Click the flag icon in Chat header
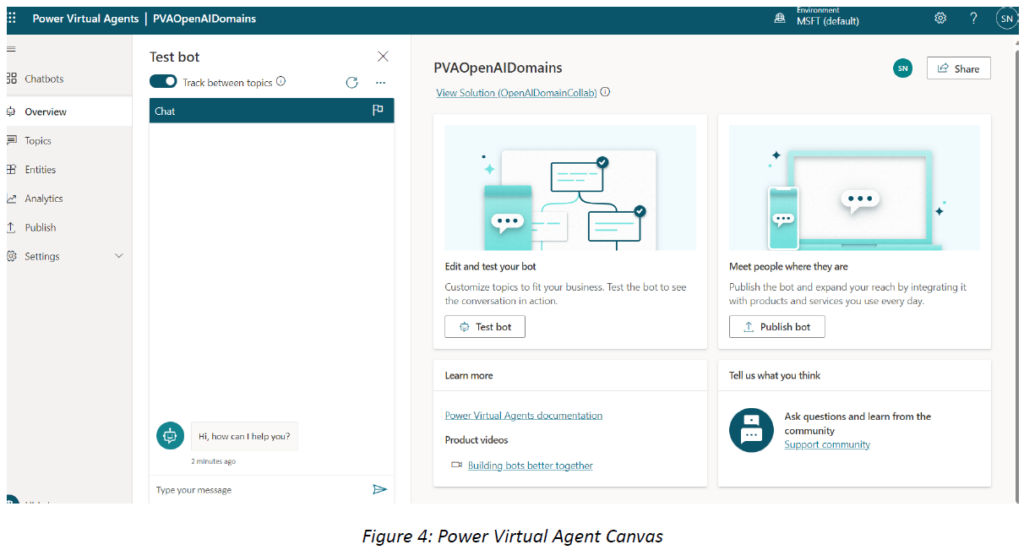1024x550 pixels. coord(377,110)
